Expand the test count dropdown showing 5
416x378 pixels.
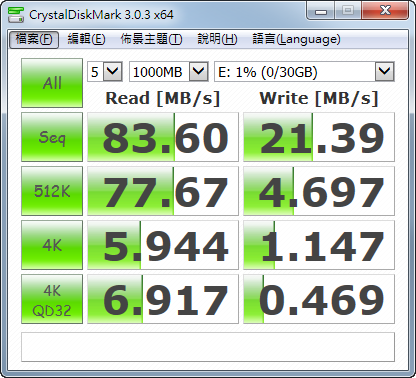(105, 71)
